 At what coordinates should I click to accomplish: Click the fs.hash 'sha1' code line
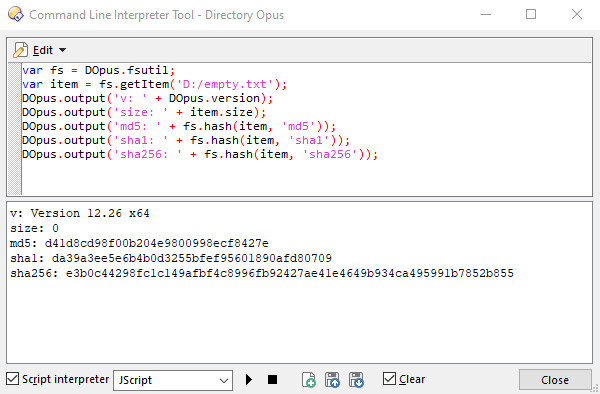click(186, 140)
